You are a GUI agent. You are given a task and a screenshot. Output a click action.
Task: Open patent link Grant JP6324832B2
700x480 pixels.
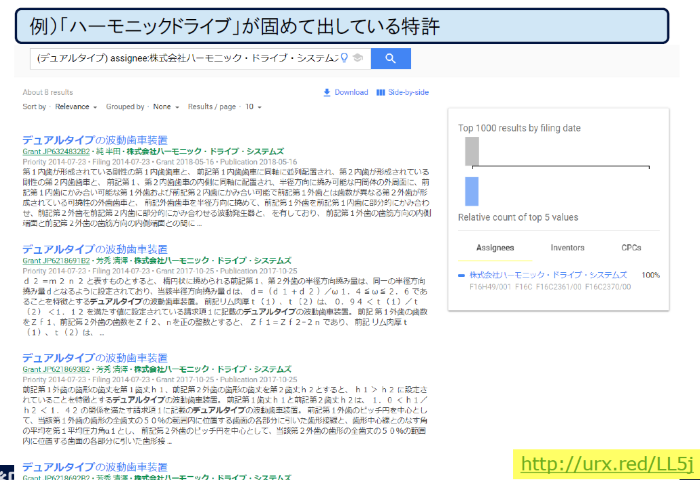[x=56, y=152]
